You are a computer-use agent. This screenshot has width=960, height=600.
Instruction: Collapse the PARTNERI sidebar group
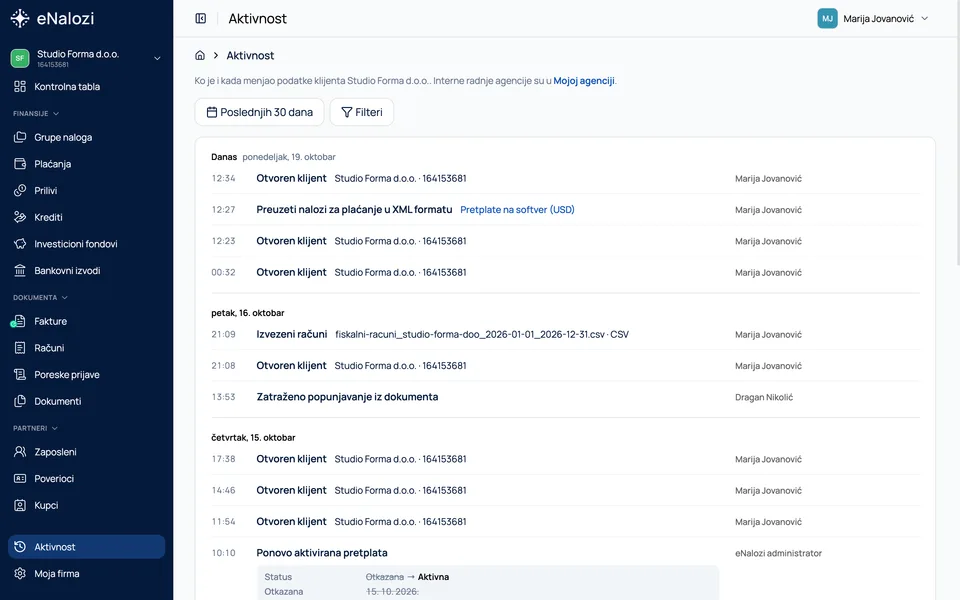tap(36, 428)
